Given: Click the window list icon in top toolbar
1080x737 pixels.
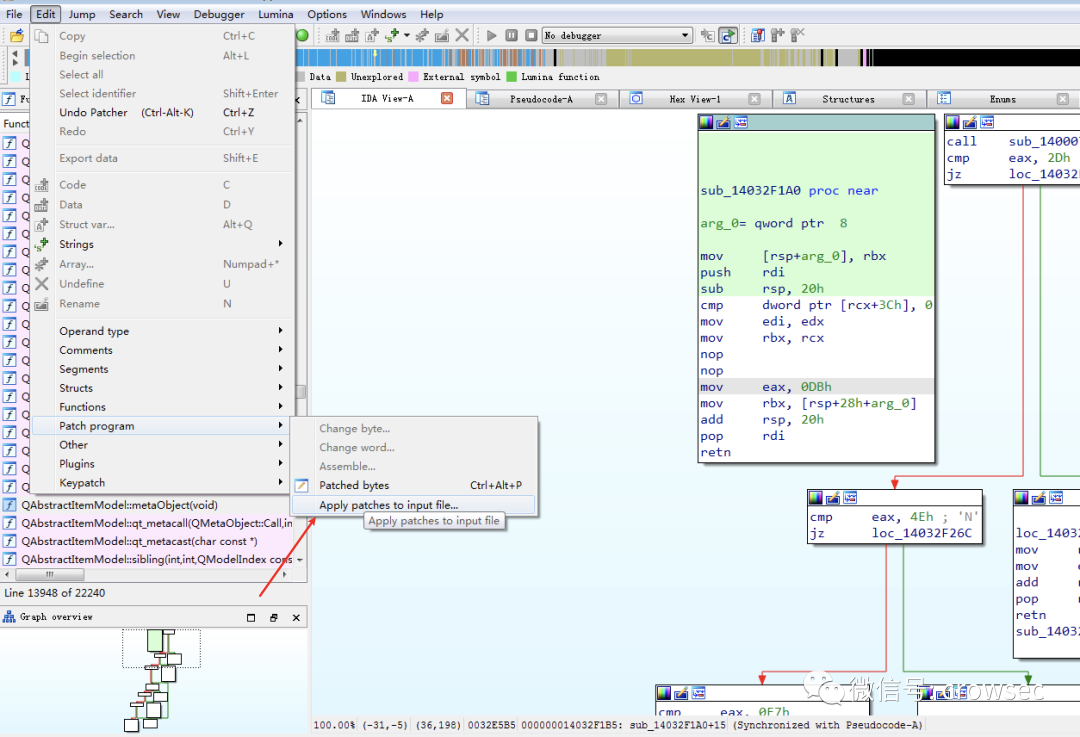Looking at the screenshot, I should [x=757, y=35].
